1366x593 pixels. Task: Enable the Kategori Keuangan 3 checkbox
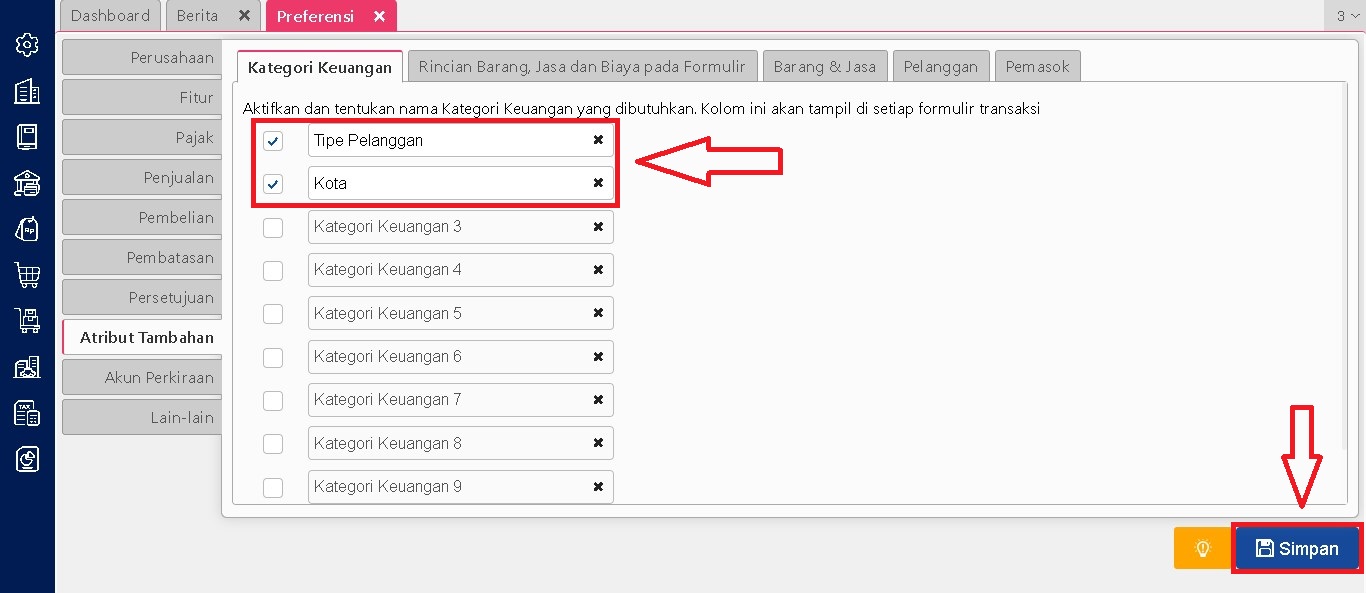[273, 227]
